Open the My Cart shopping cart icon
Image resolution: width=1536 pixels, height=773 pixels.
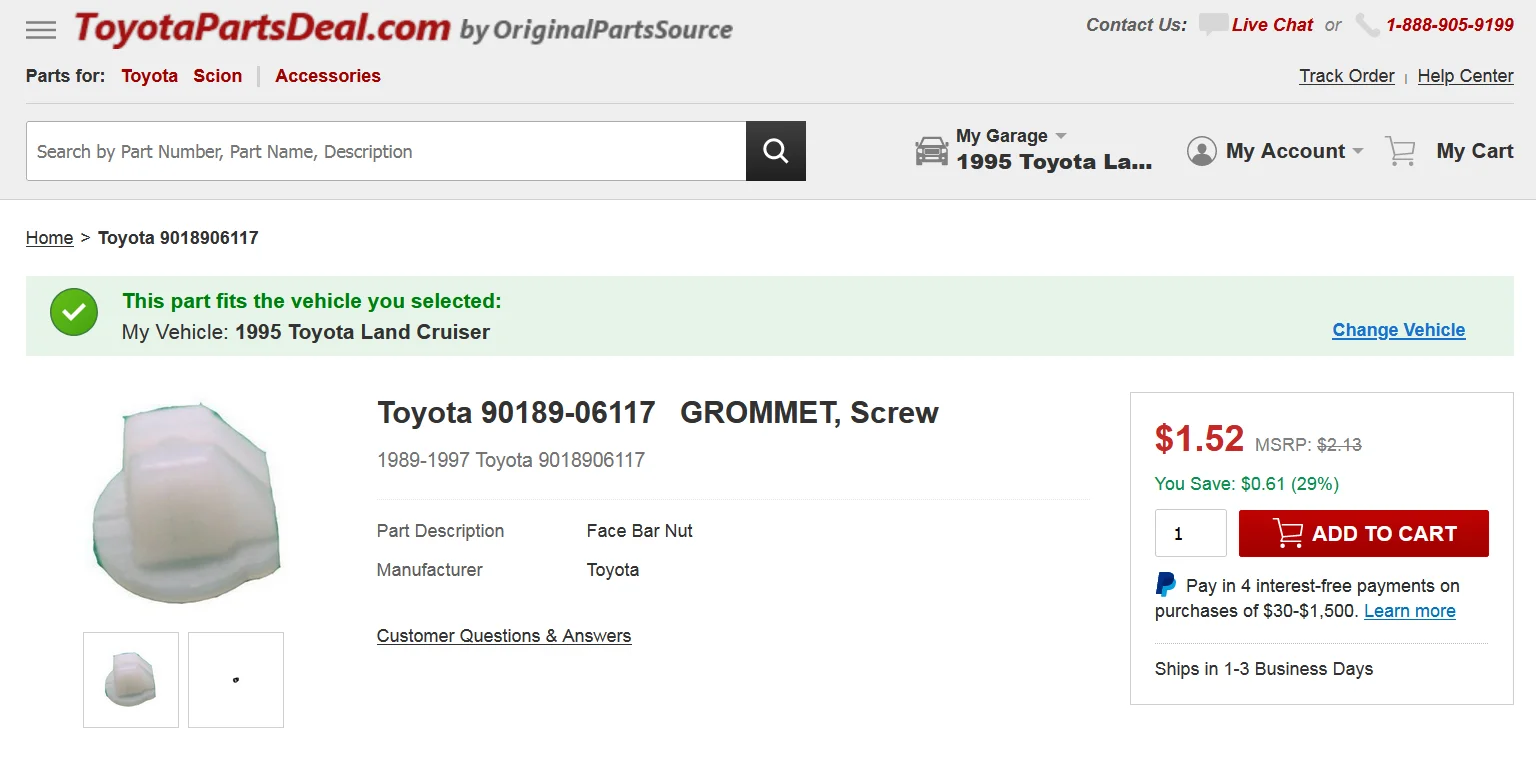click(1400, 151)
